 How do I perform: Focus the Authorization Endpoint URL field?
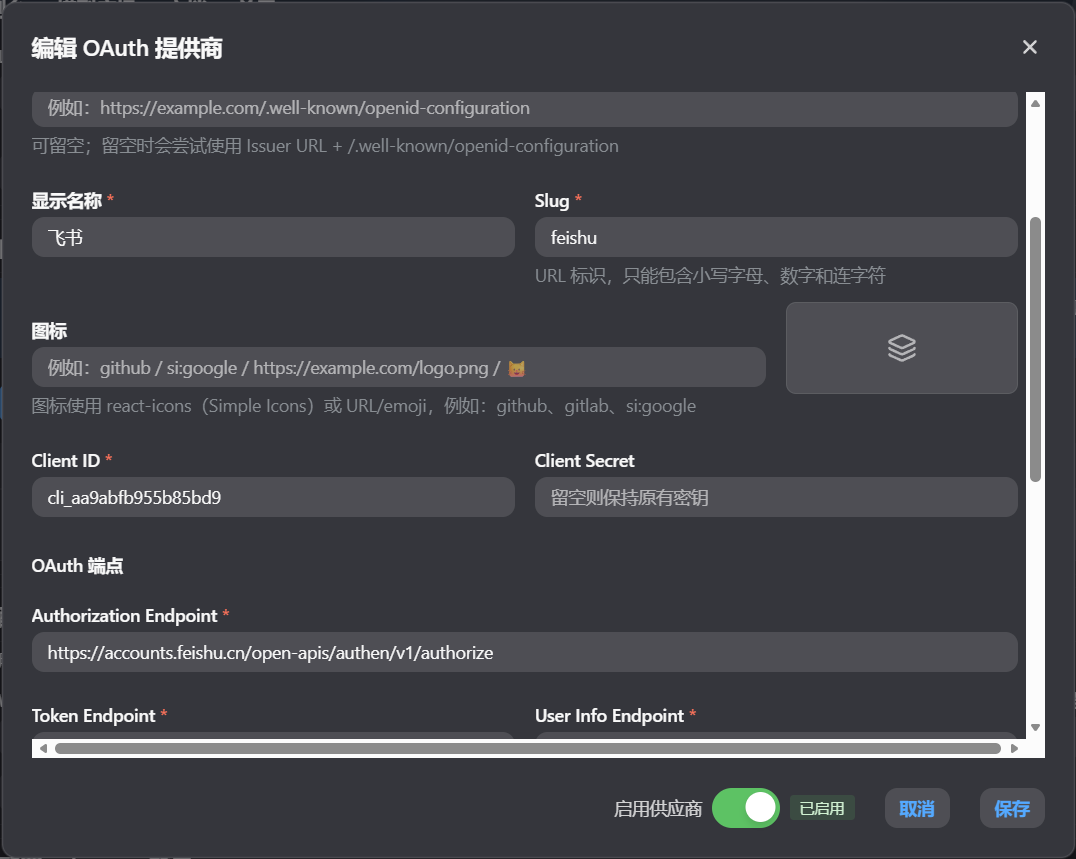525,652
